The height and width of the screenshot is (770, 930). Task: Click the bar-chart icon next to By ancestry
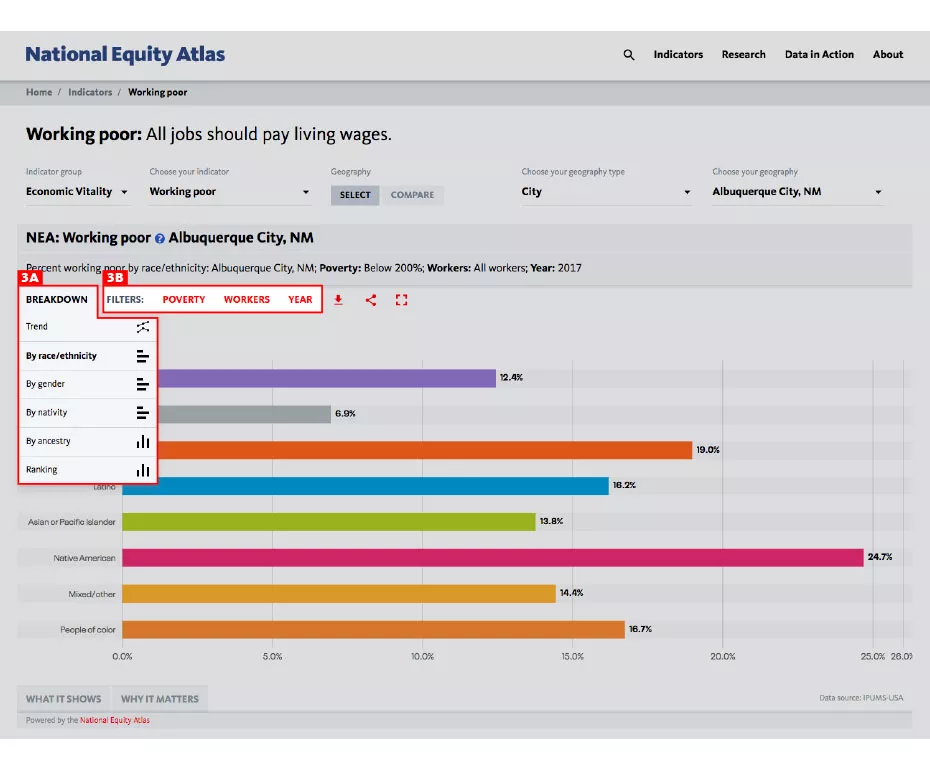142,441
